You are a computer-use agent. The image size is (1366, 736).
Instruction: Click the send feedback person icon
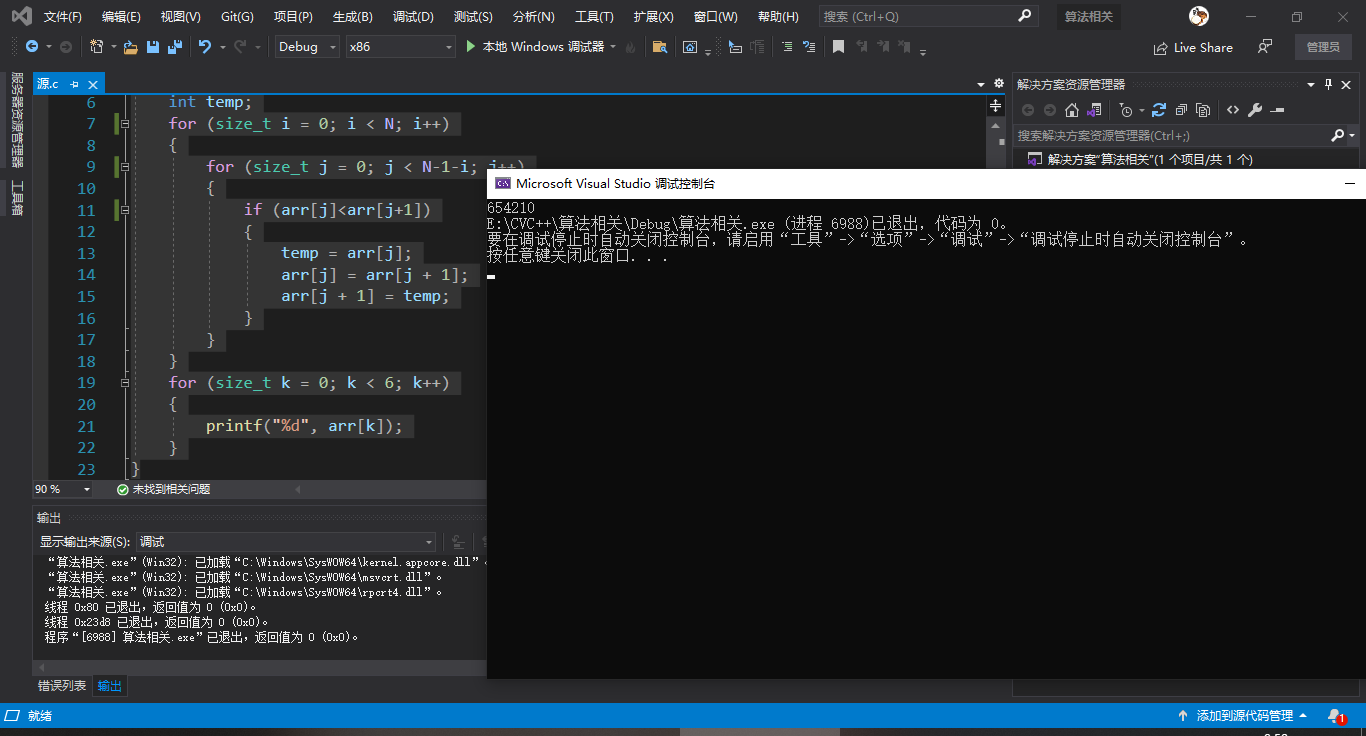click(x=1265, y=47)
